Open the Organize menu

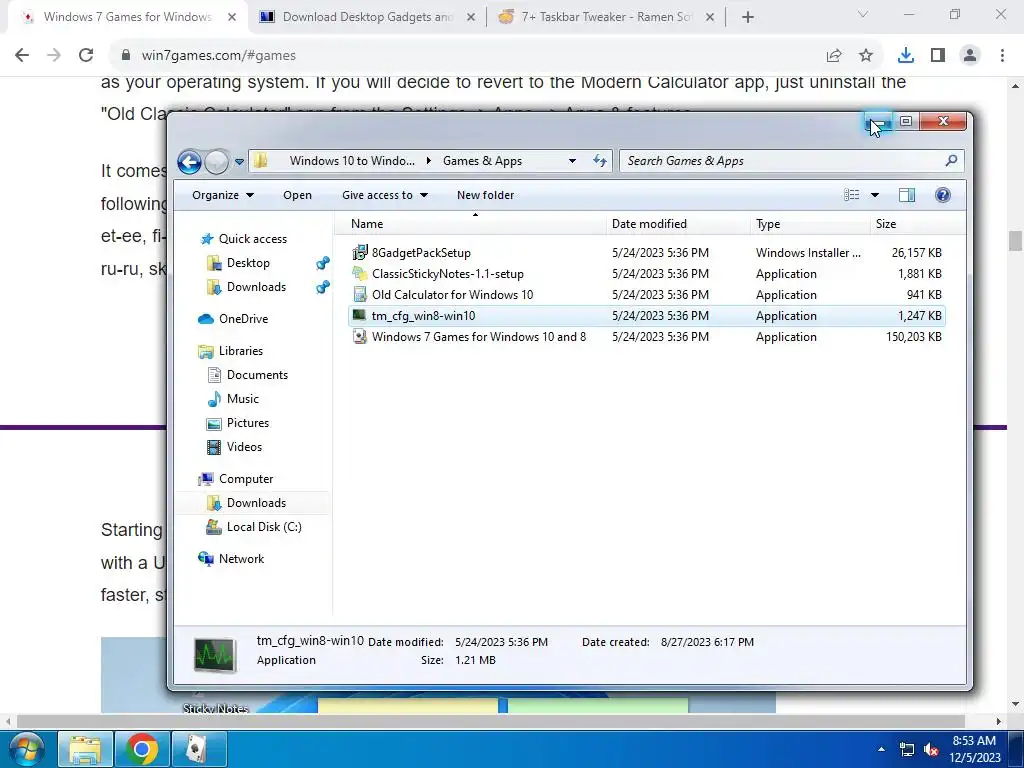(222, 195)
